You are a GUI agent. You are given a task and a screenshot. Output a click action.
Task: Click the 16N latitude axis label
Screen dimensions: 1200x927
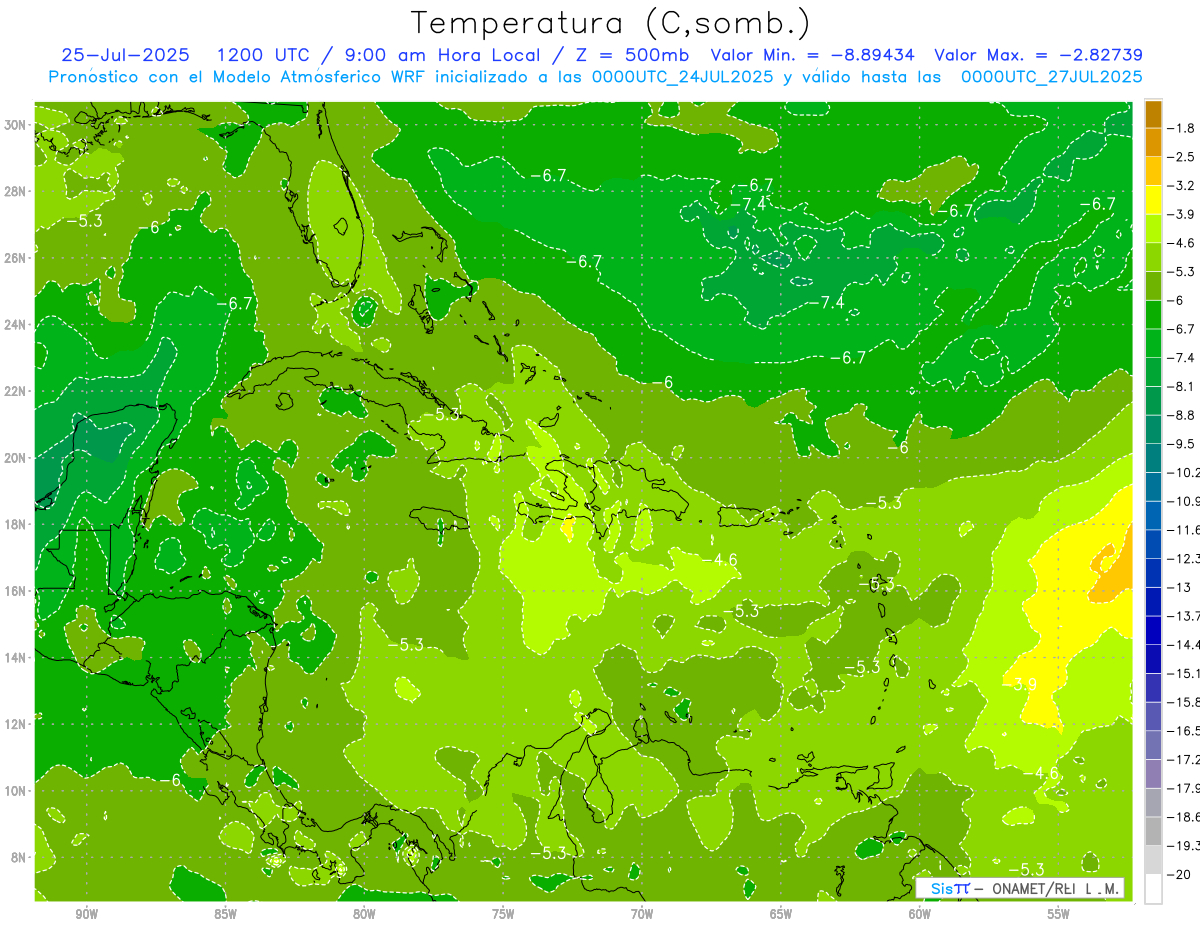pyautogui.click(x=17, y=591)
